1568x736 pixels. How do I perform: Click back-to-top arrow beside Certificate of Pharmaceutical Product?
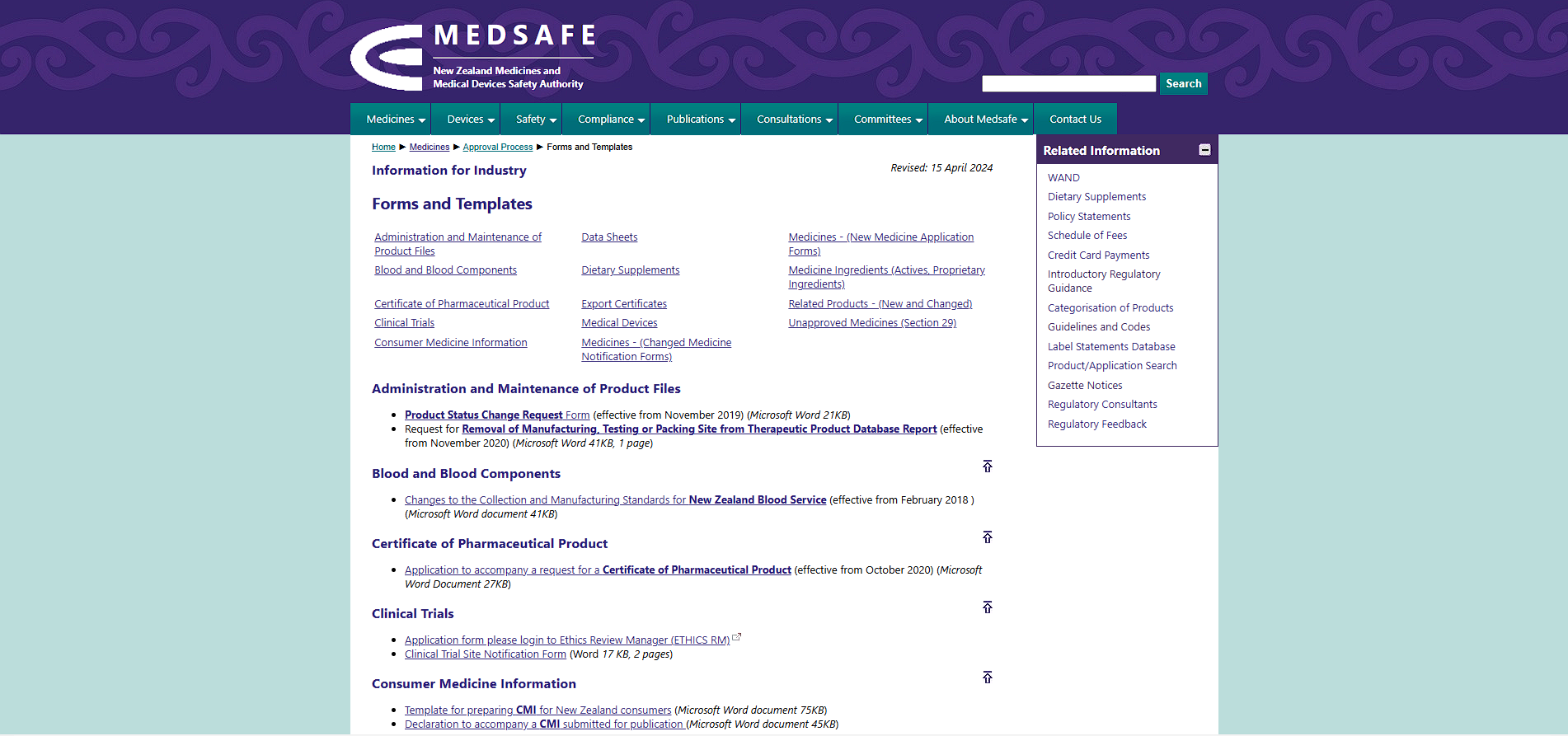point(987,537)
